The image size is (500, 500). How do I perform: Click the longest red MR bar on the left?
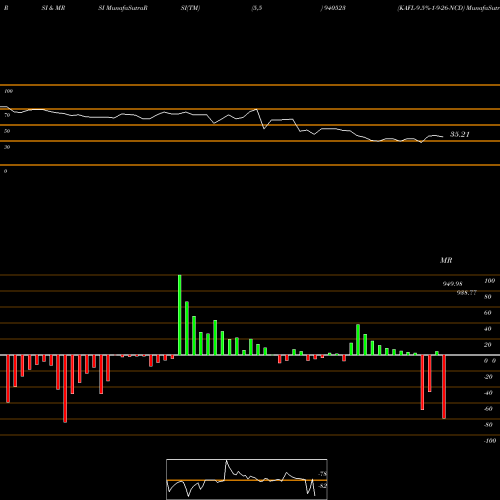point(65,389)
